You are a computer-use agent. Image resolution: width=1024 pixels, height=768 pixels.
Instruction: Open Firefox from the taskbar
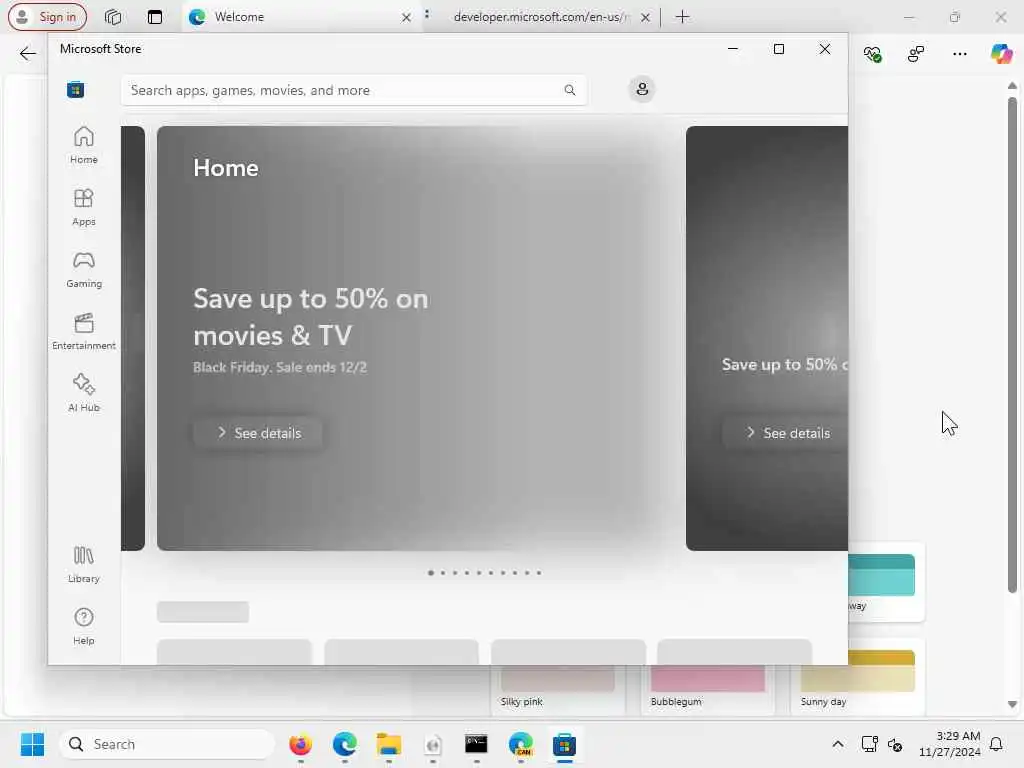[x=300, y=744]
